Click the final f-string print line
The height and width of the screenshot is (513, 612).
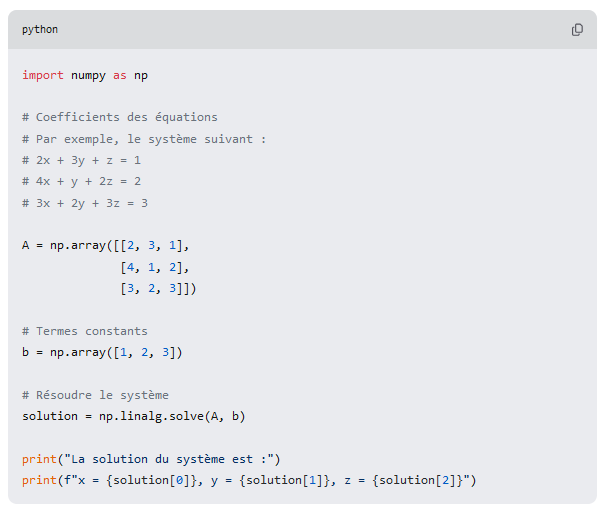coord(249,480)
